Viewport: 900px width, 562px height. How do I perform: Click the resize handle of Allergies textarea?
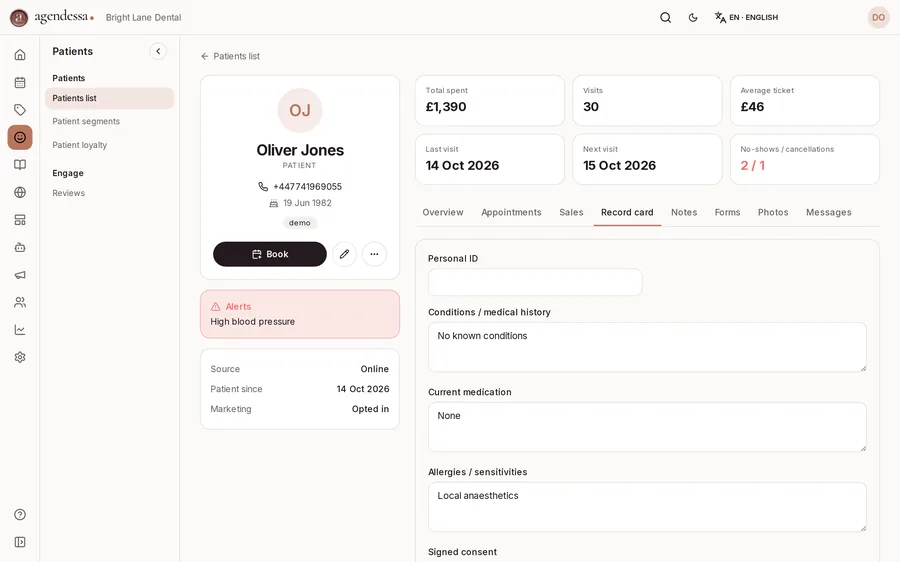pos(863,528)
